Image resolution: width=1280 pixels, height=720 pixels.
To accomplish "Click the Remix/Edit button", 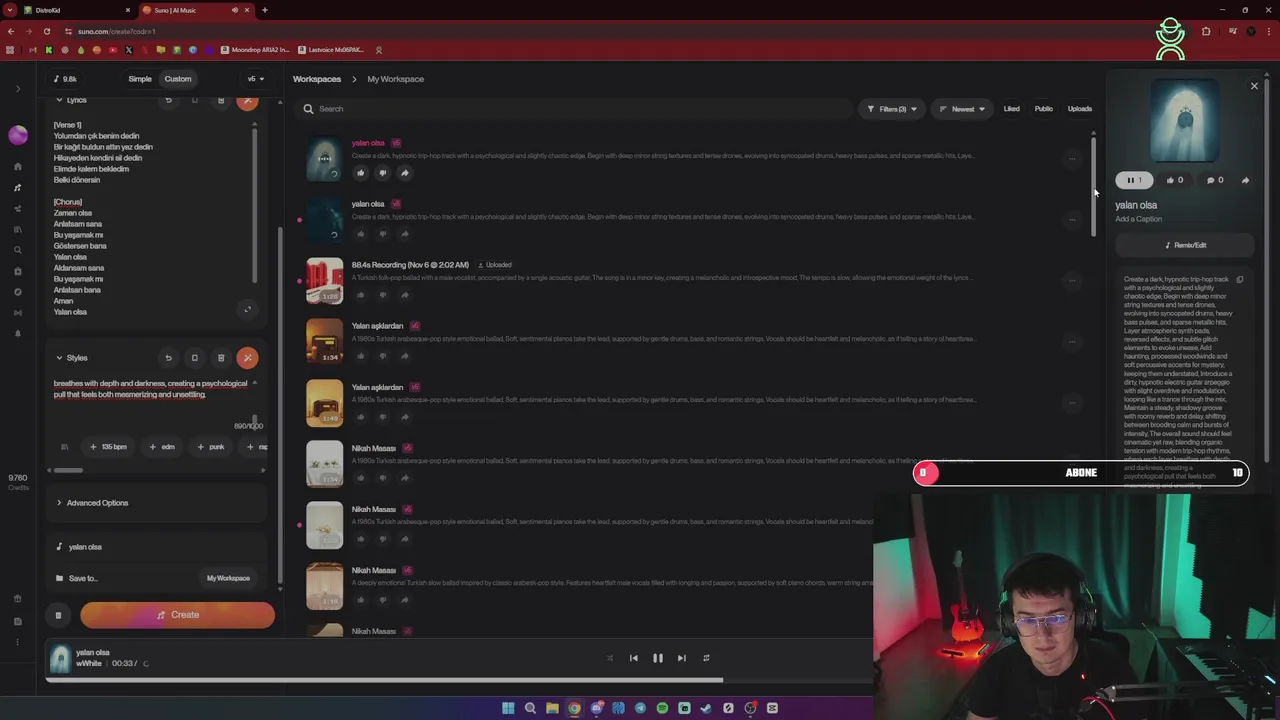I will coord(1185,245).
